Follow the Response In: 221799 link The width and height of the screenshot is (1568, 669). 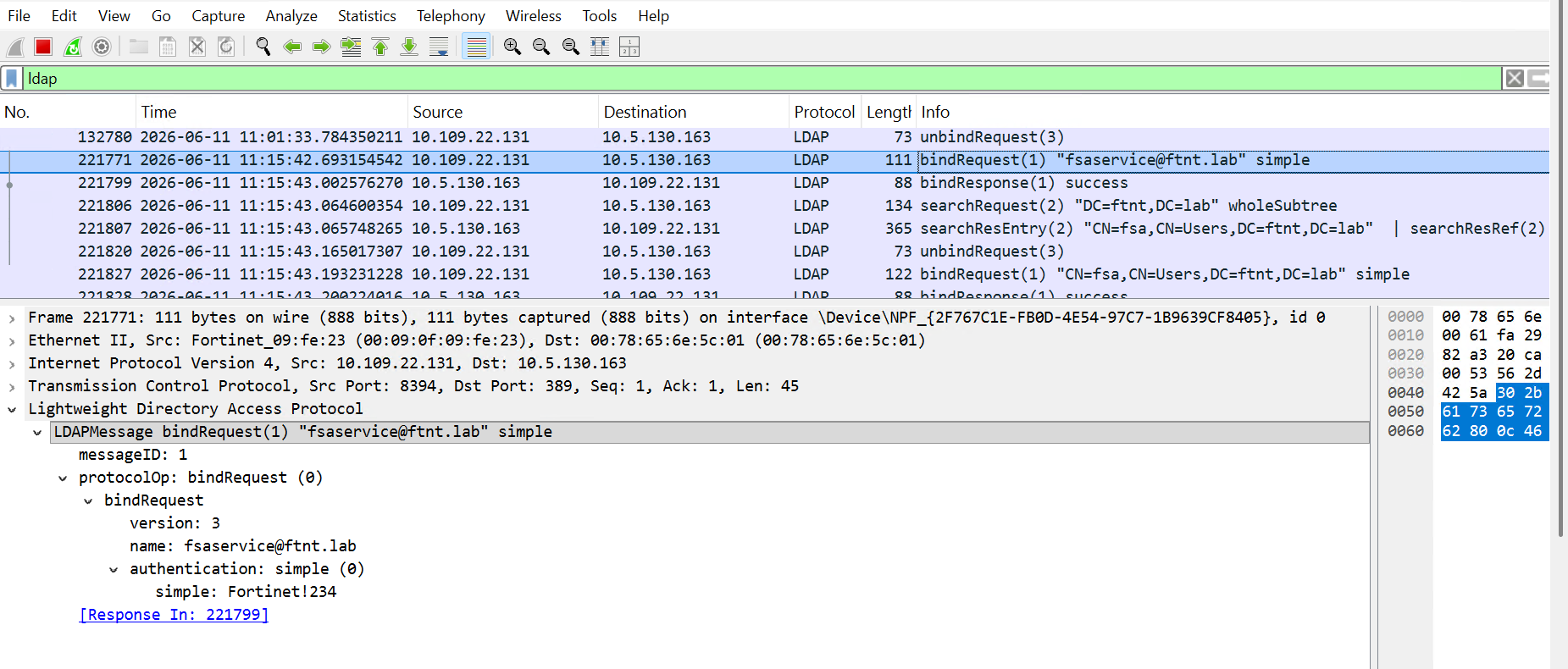pyautogui.click(x=174, y=615)
